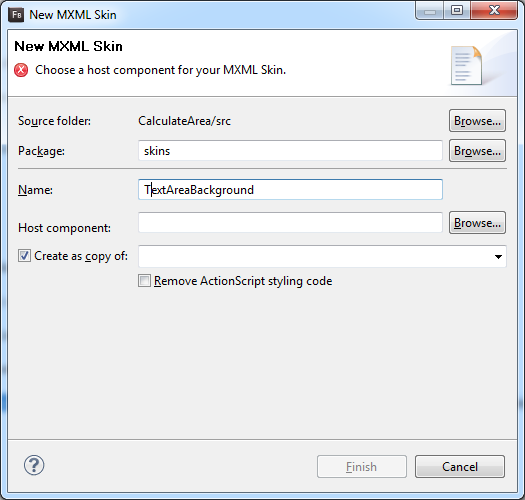Click the help question mark icon

(34, 465)
